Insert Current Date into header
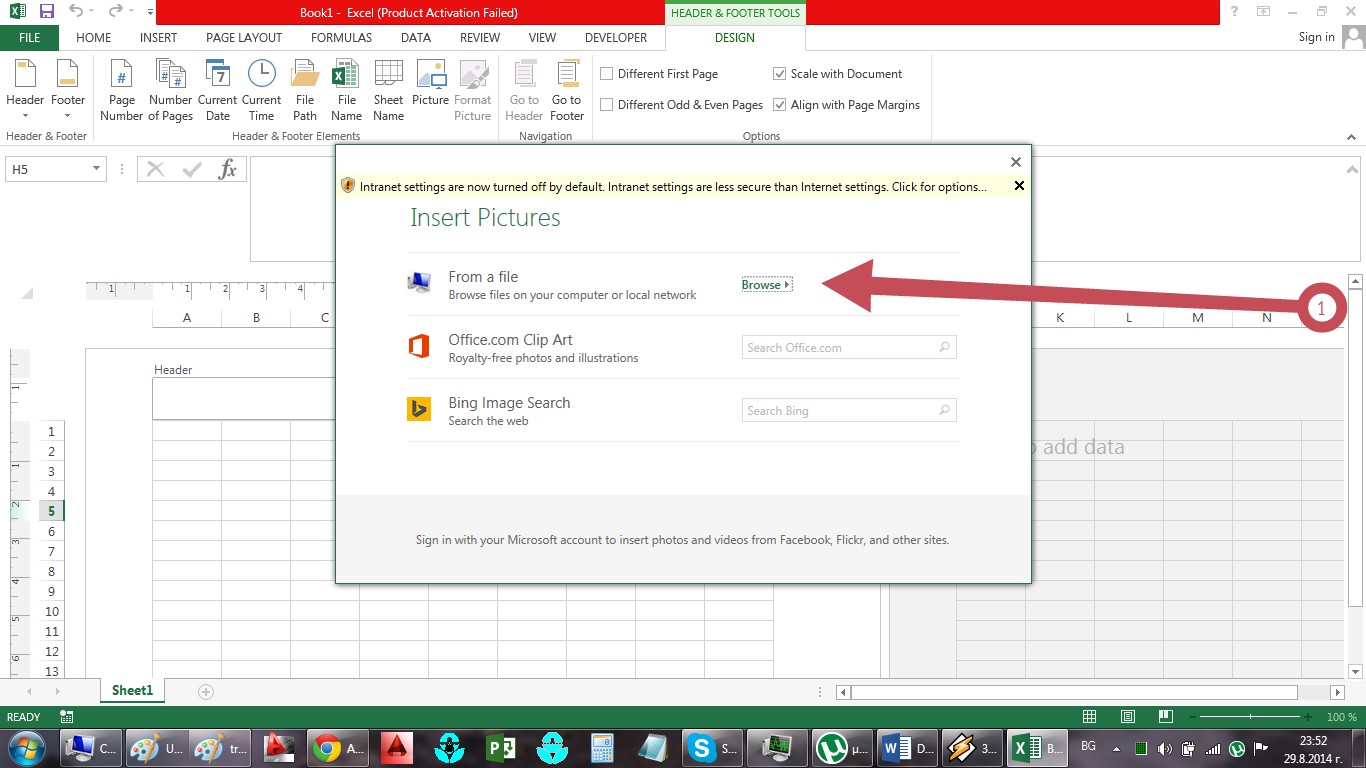The image size is (1366, 768). pos(217,91)
